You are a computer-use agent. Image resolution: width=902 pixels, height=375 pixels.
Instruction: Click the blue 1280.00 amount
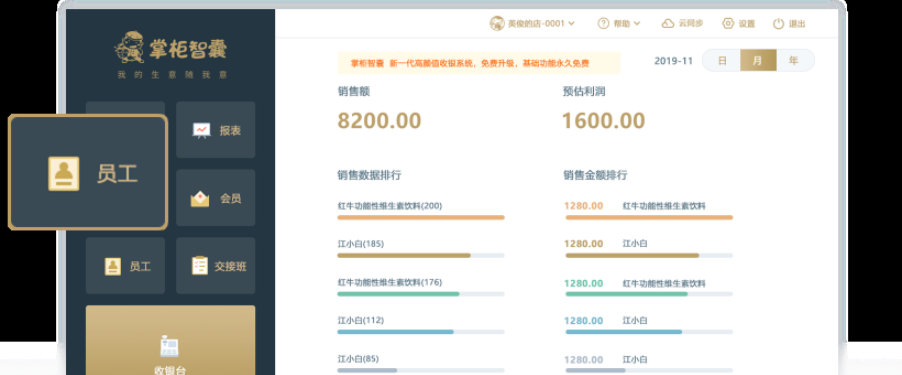click(x=583, y=321)
